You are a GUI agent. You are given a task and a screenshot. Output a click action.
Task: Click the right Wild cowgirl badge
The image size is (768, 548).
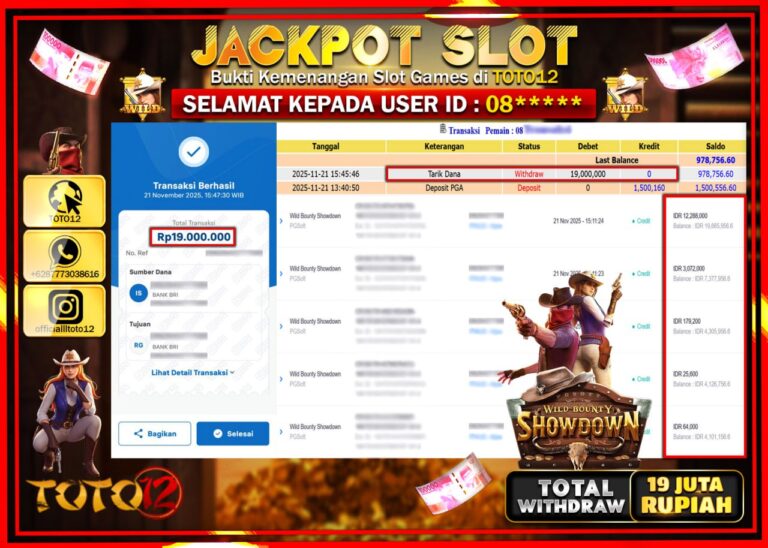625,95
